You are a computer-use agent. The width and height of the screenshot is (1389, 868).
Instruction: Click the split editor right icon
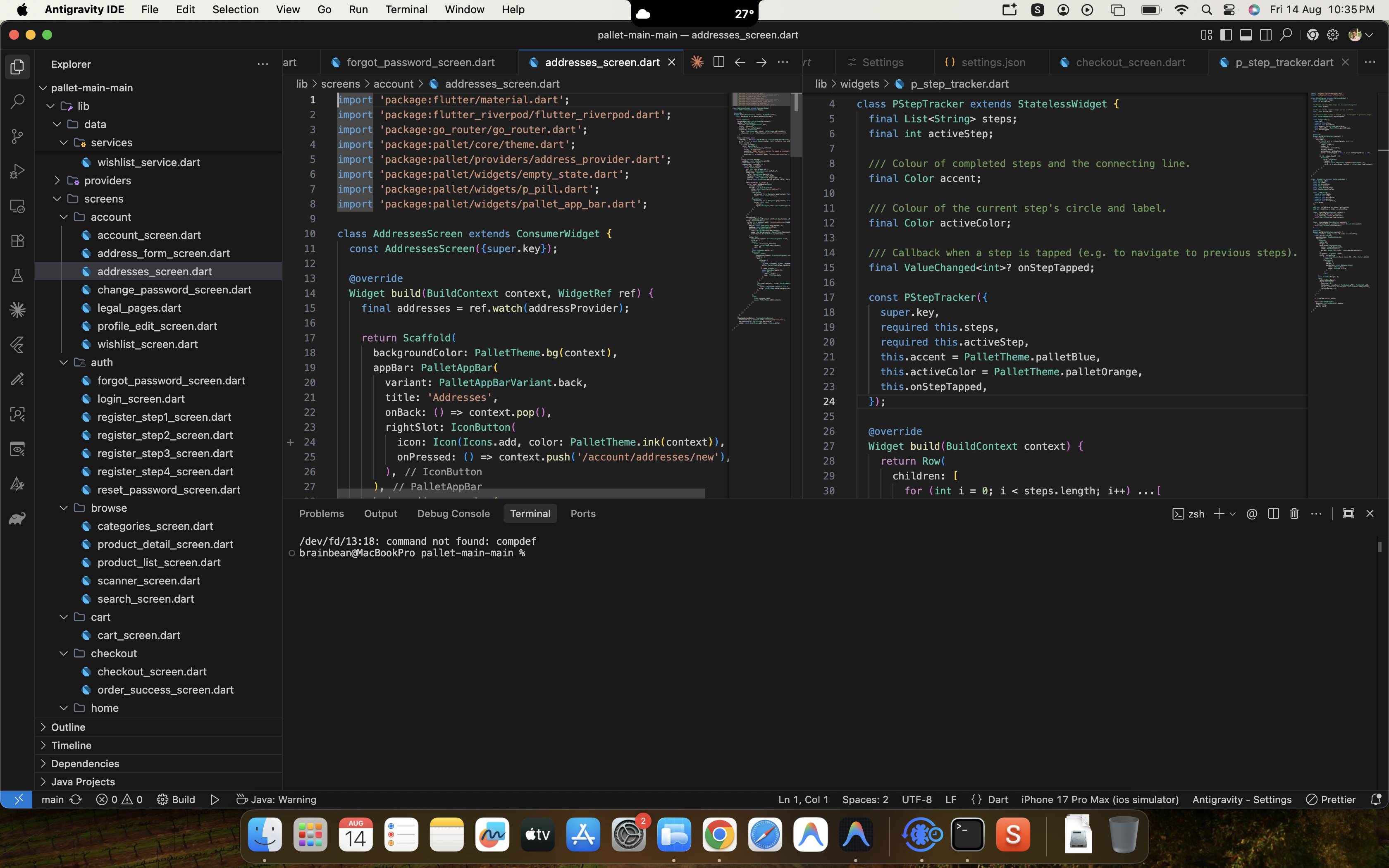click(718, 62)
